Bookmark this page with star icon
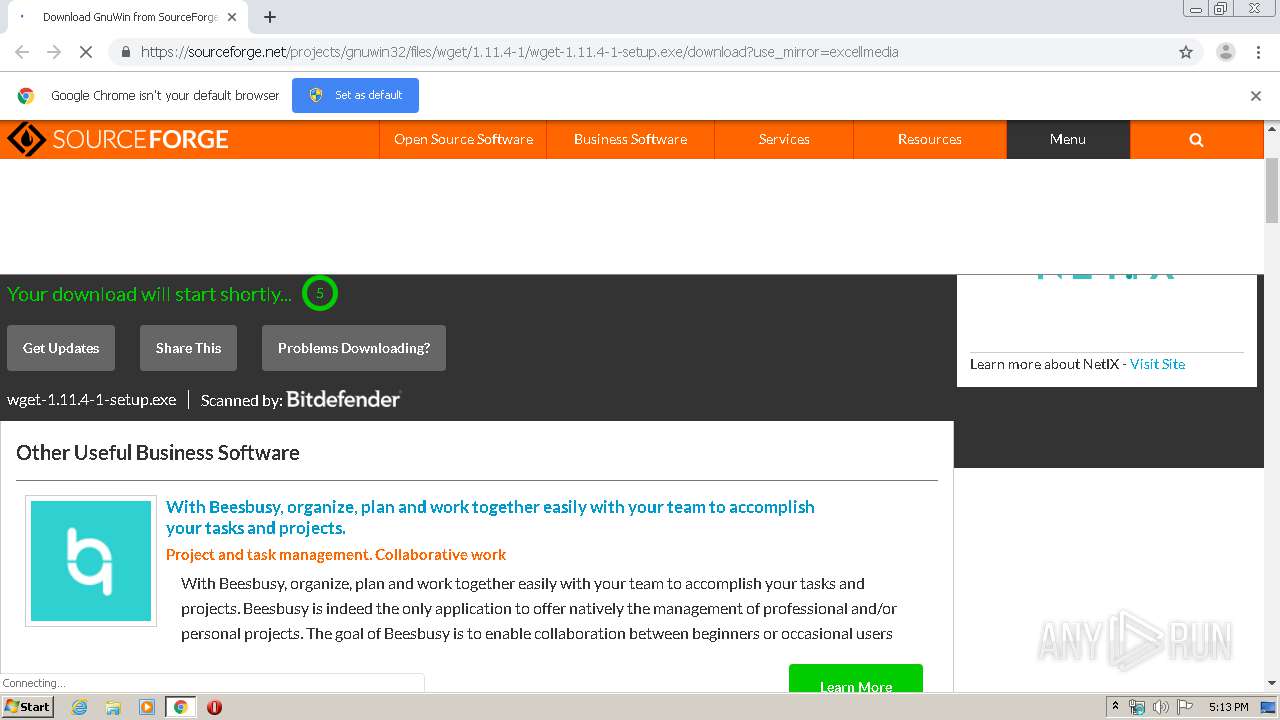This screenshot has height=720, width=1280. pyautogui.click(x=1186, y=52)
